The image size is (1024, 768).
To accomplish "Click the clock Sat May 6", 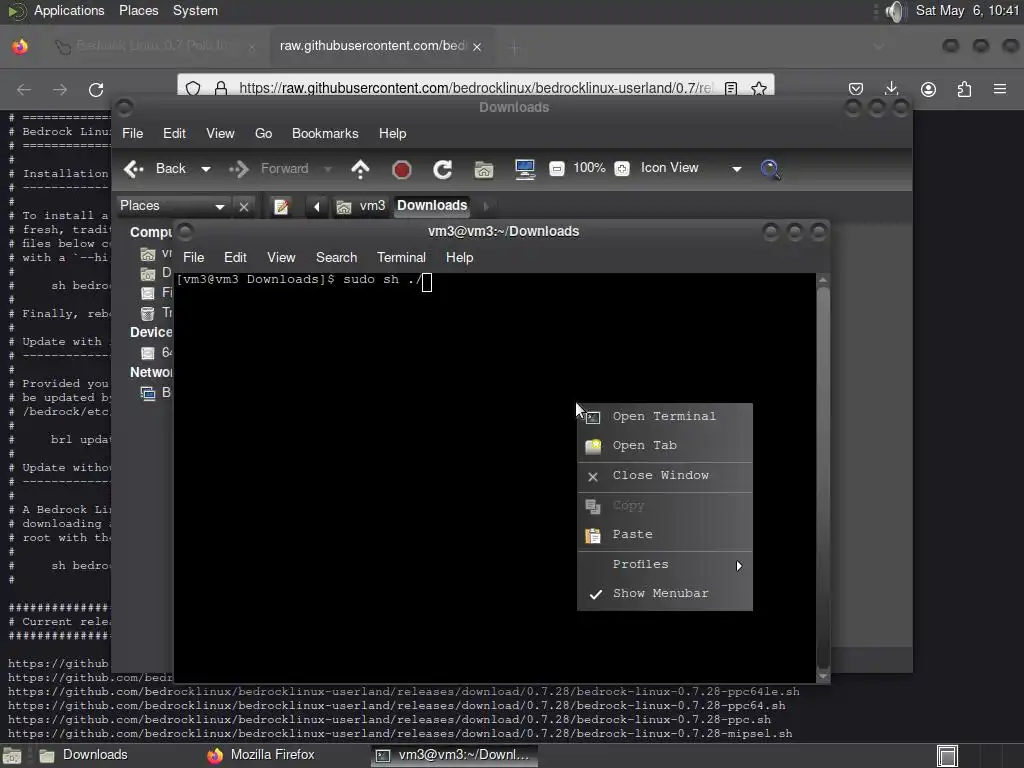I will 967,11.
